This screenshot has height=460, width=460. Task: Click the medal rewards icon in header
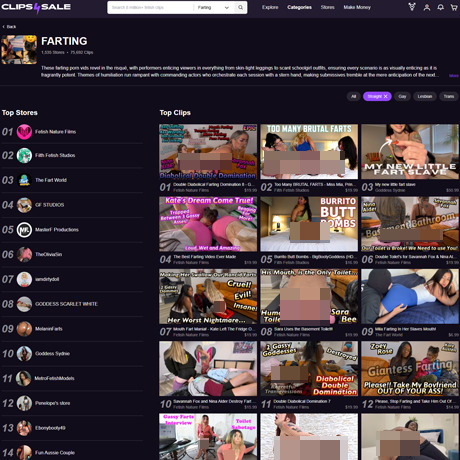coord(412,7)
